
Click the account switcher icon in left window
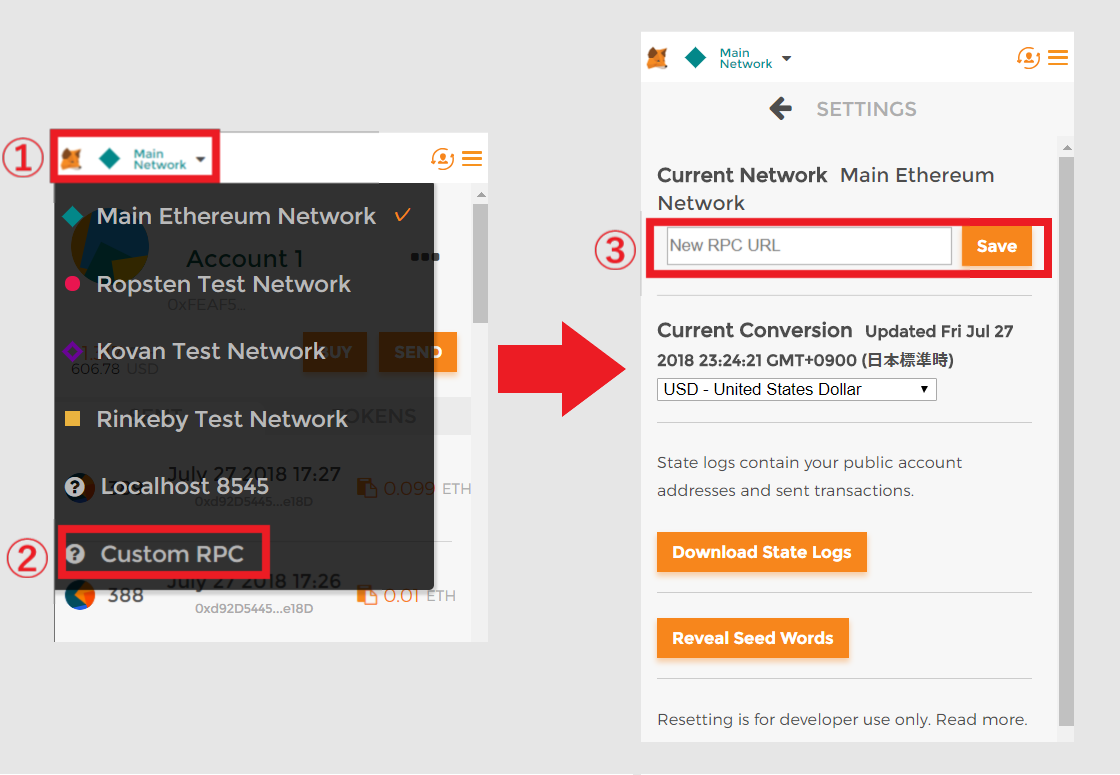[x=442, y=158]
